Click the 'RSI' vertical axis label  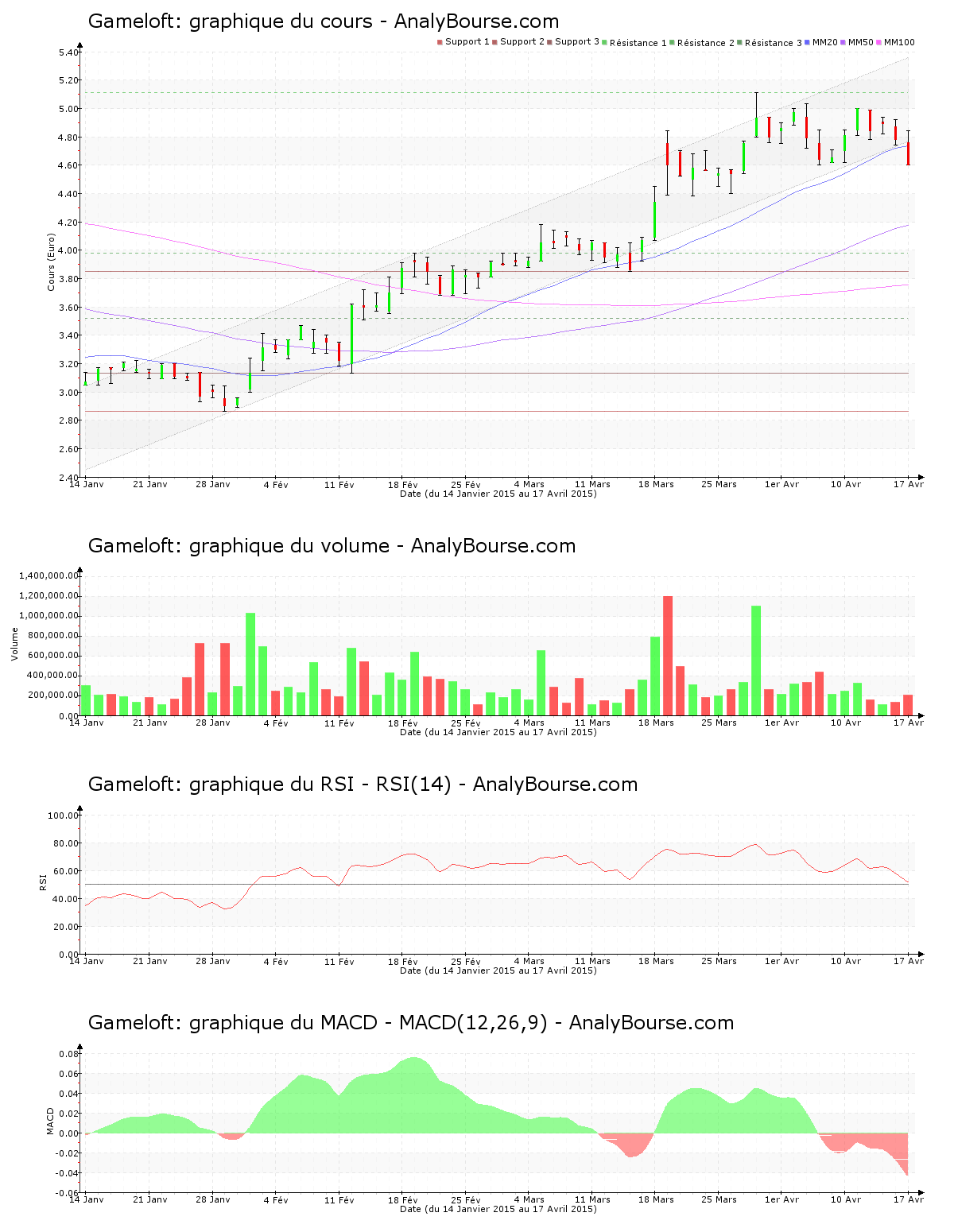(x=43, y=881)
